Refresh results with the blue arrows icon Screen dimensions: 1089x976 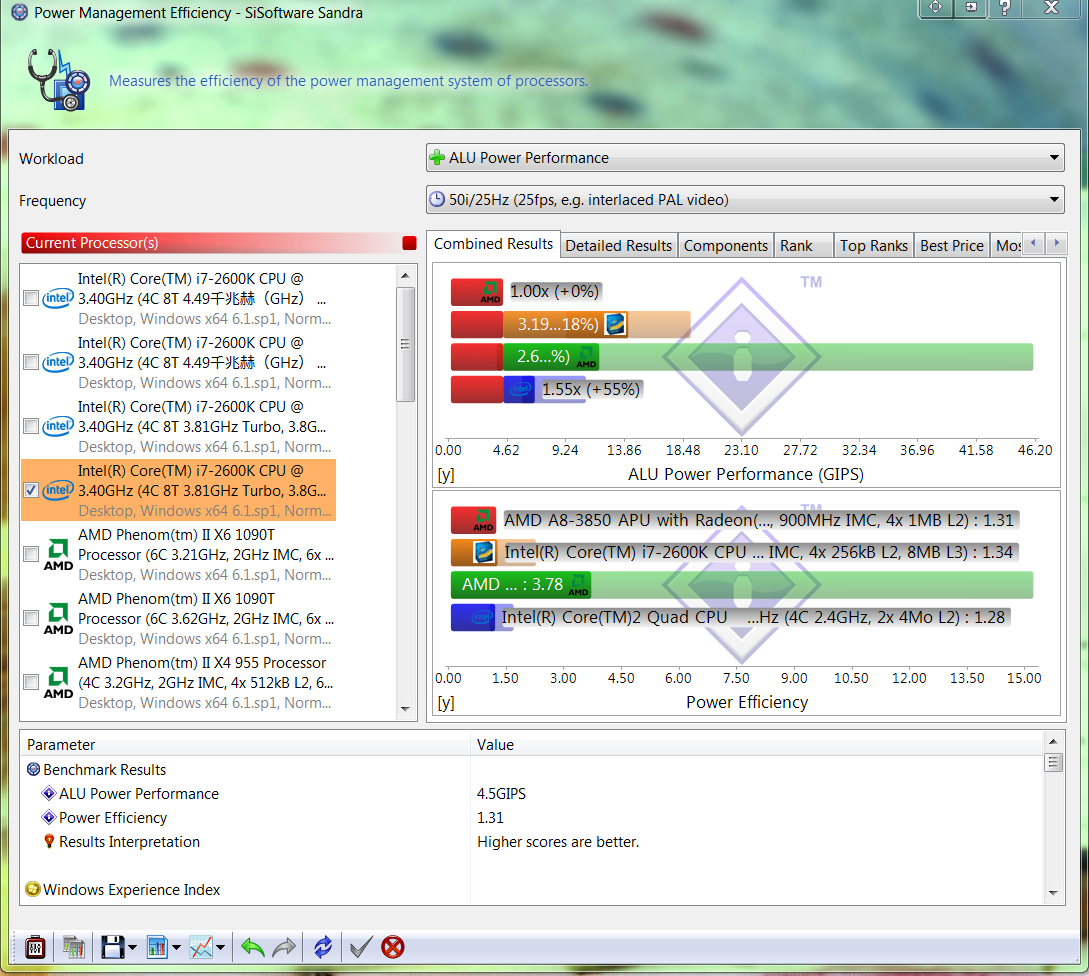point(323,947)
